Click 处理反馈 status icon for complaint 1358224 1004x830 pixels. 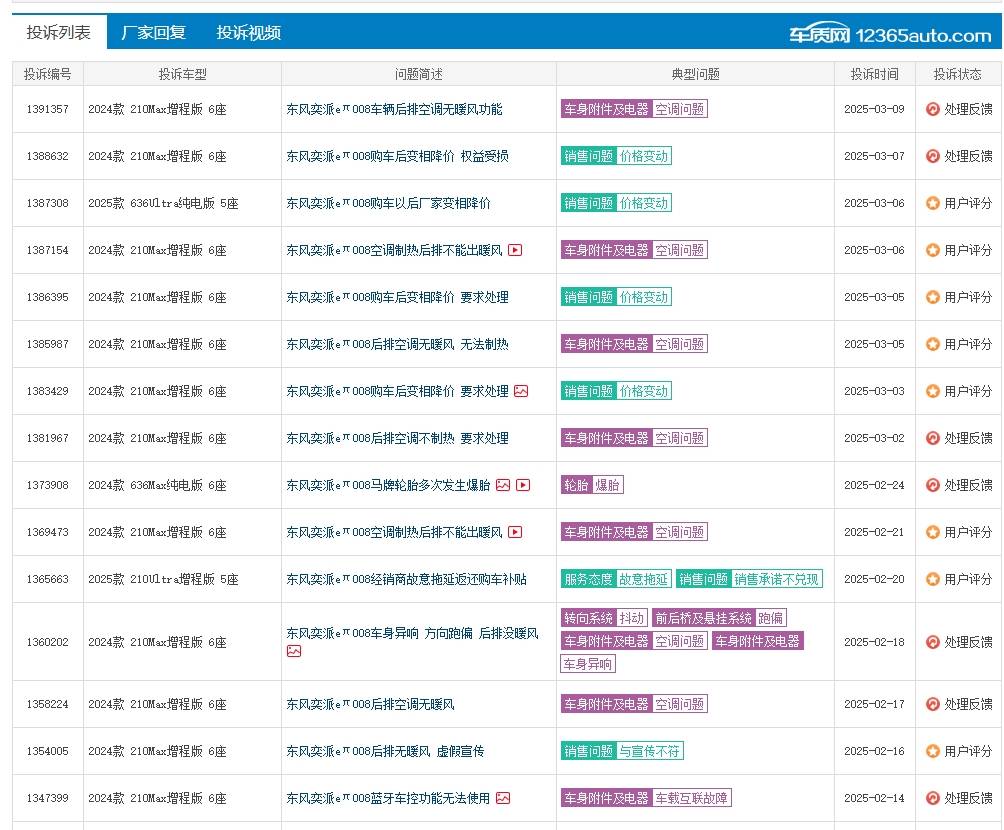point(933,704)
